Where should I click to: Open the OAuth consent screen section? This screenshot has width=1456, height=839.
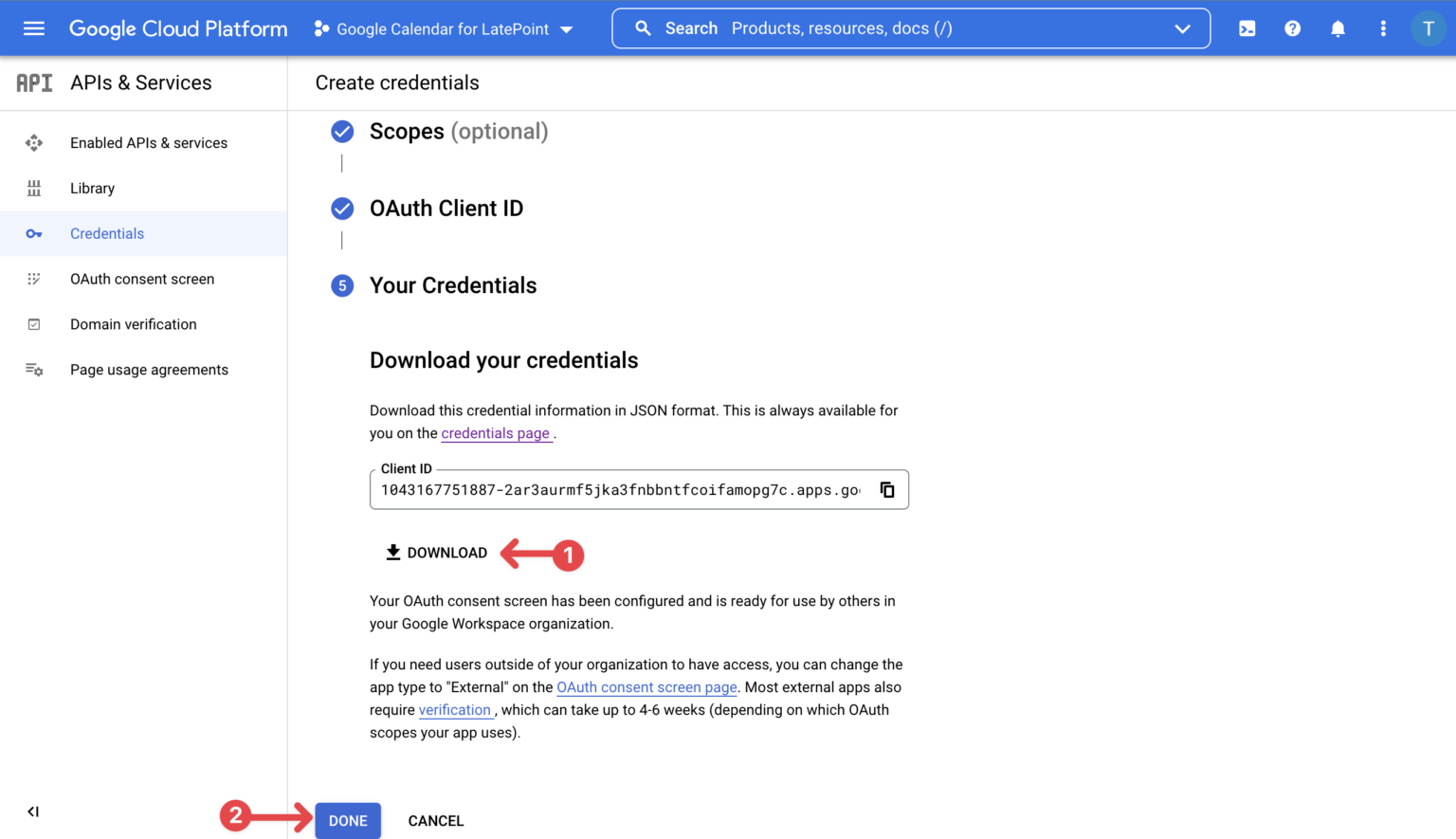tap(142, 279)
